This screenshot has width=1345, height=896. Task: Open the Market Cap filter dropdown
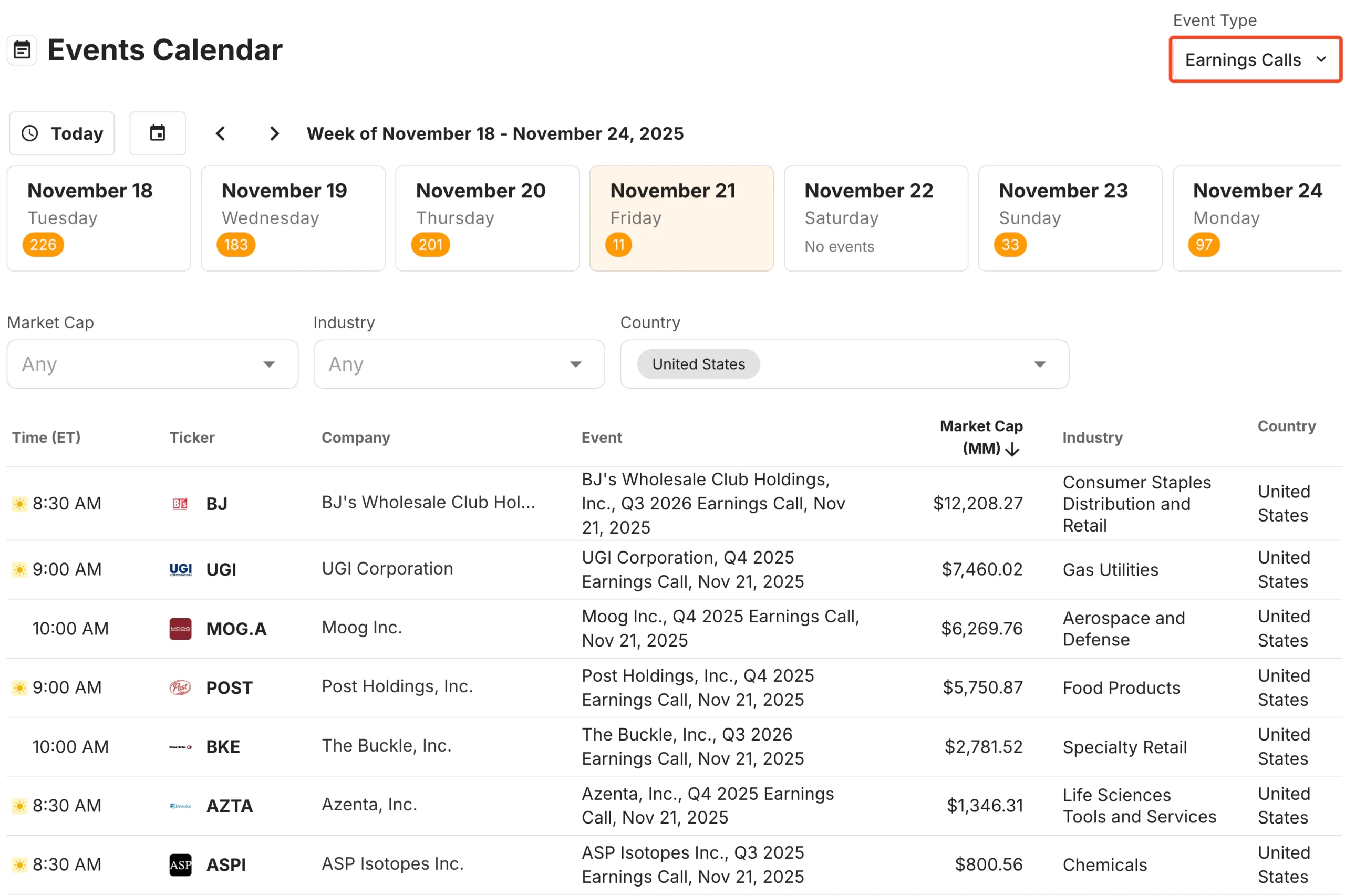point(151,364)
